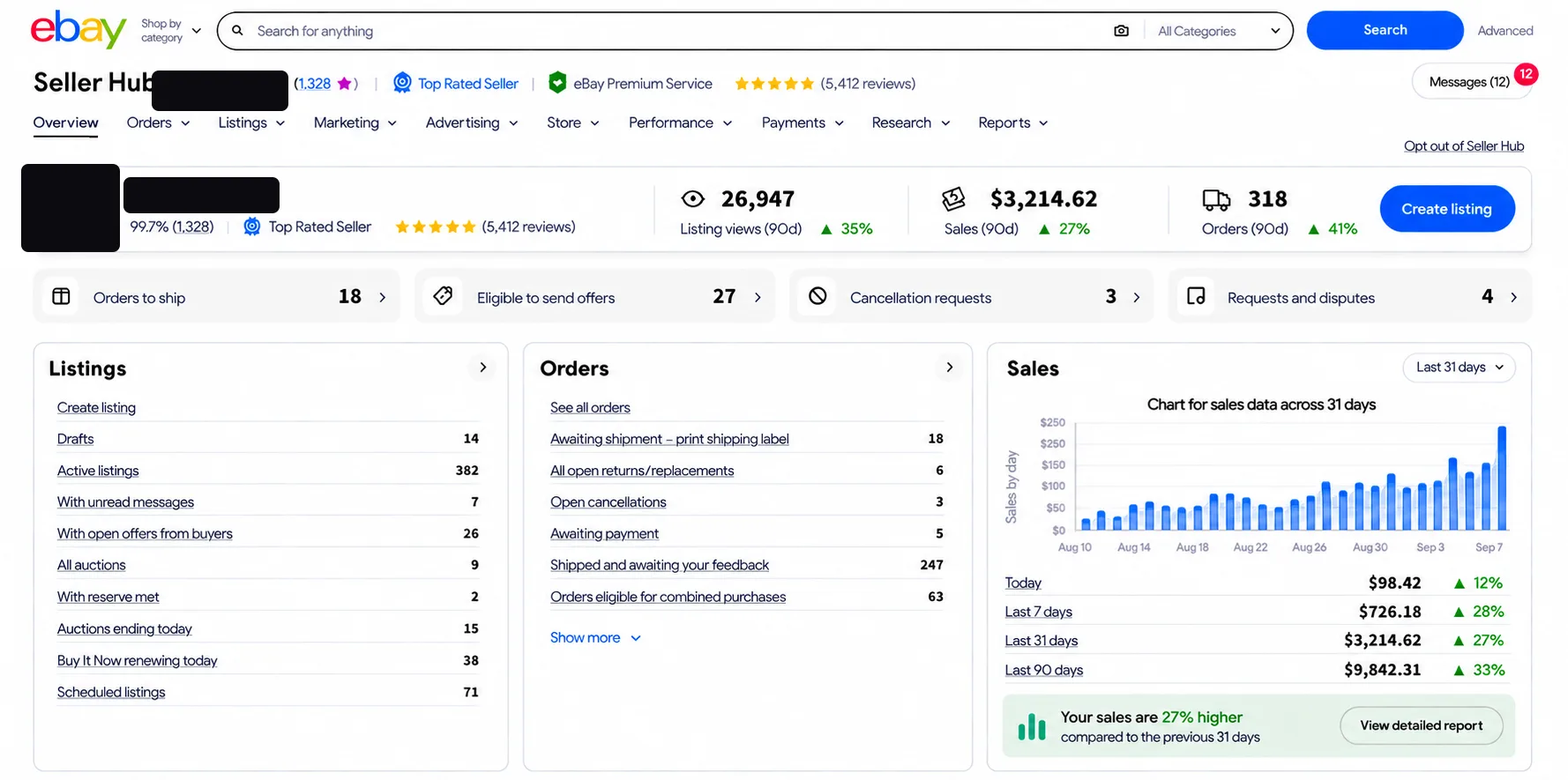The height and width of the screenshot is (780, 1568).
Task: Open the Research menu
Action: coord(911,123)
